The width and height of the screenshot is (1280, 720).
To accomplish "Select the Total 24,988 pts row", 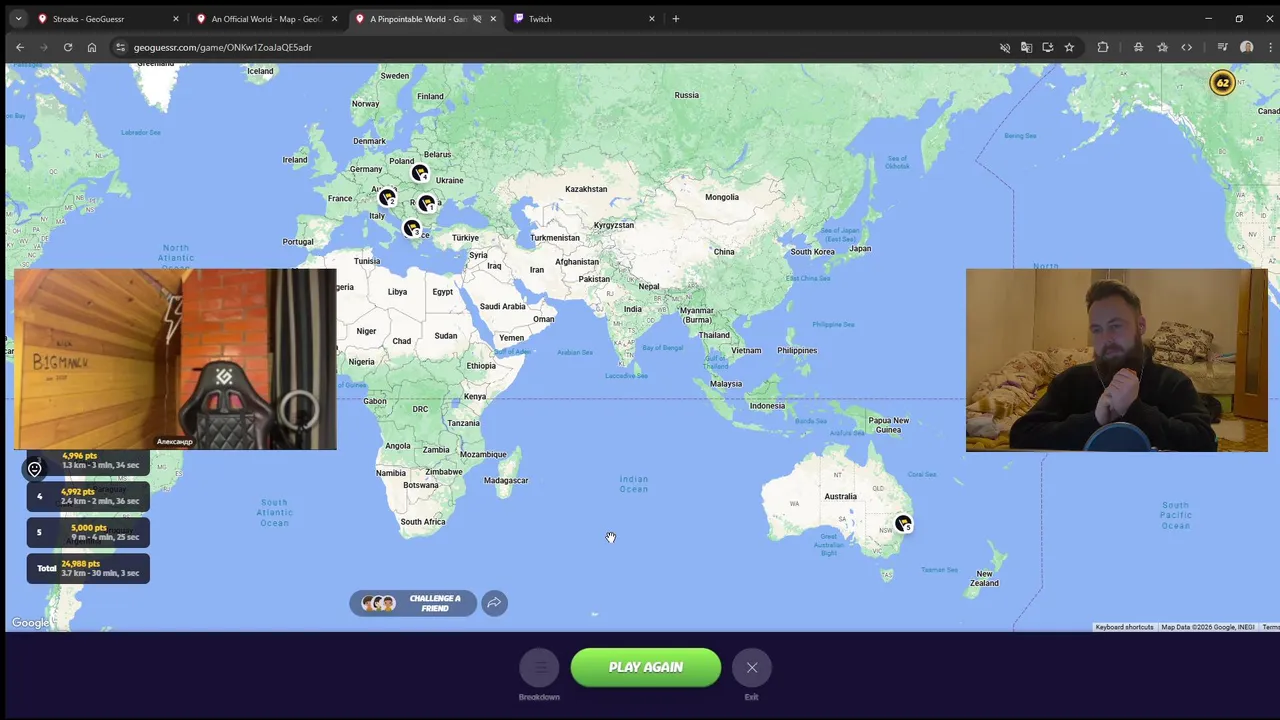I will 88,568.
